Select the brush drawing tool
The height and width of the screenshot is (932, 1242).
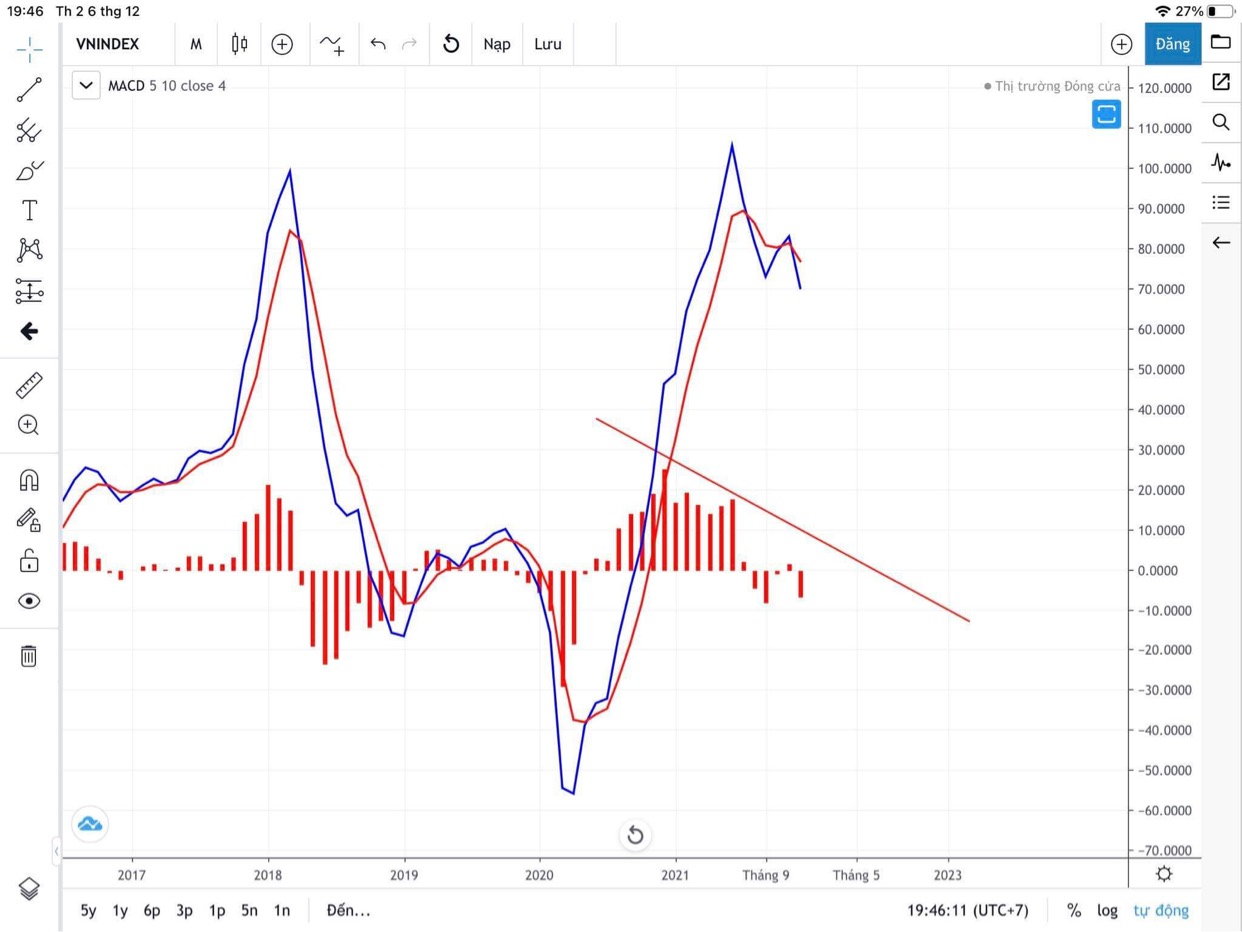pyautogui.click(x=29, y=171)
